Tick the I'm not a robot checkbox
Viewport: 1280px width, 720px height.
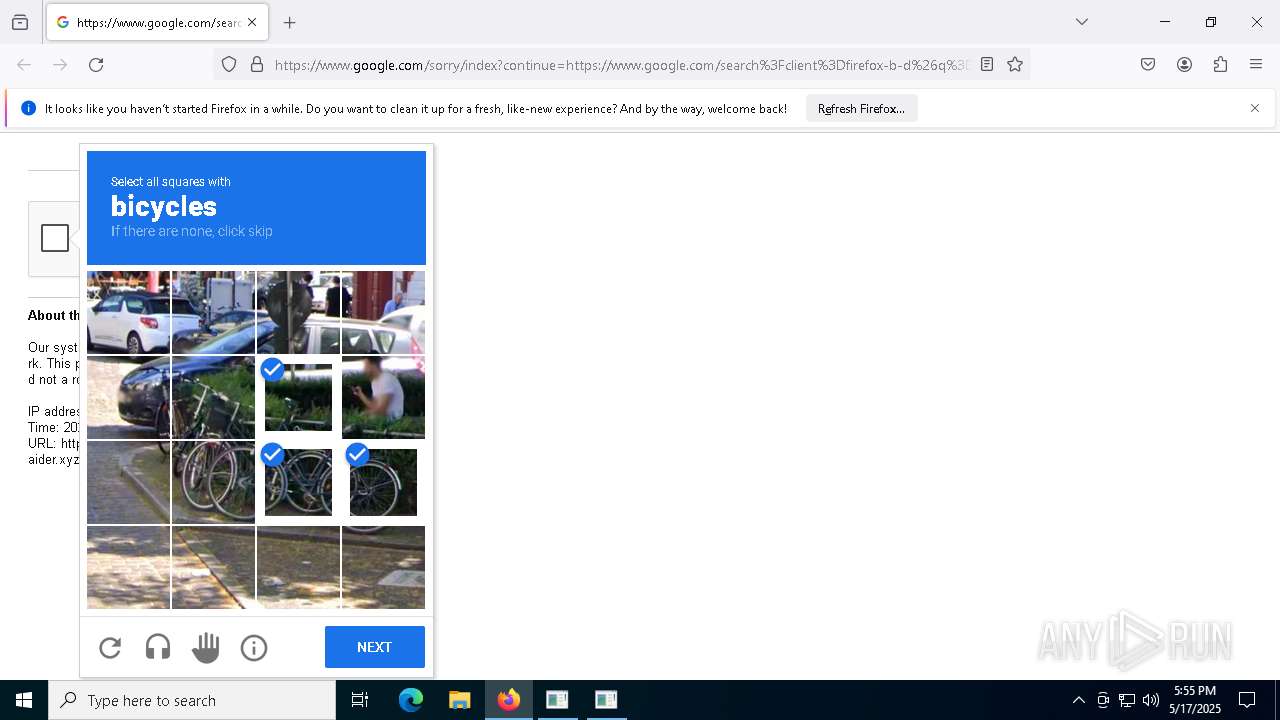[55, 238]
